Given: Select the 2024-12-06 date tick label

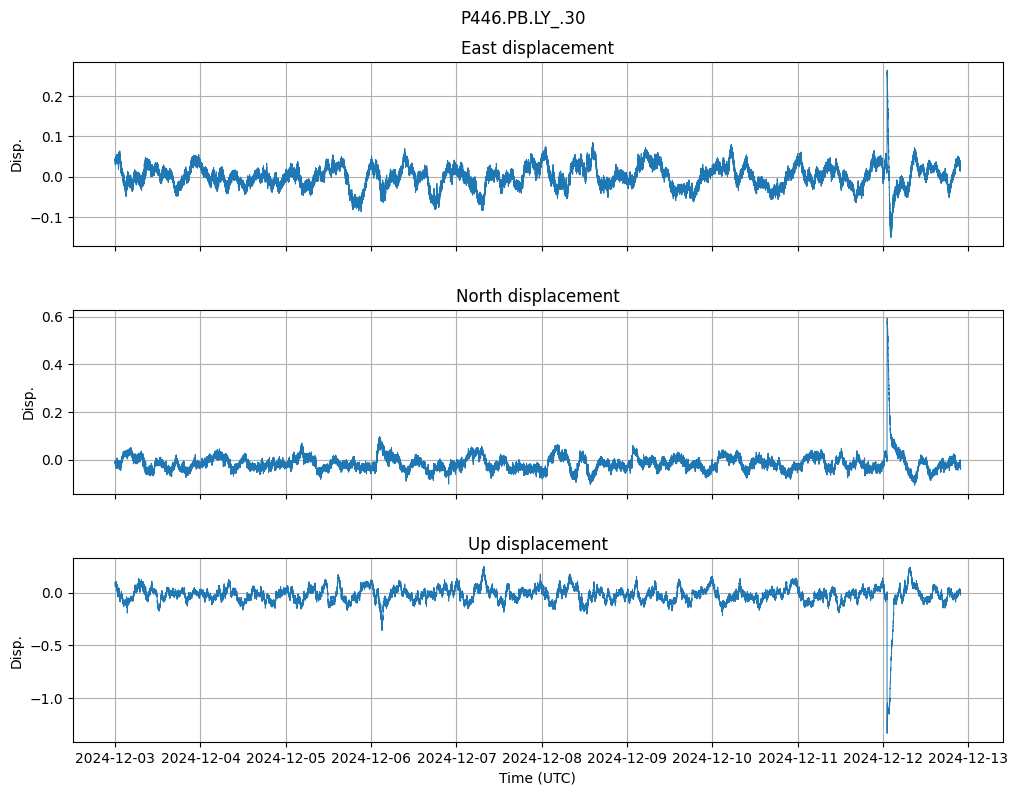Looking at the screenshot, I should click(x=371, y=759).
